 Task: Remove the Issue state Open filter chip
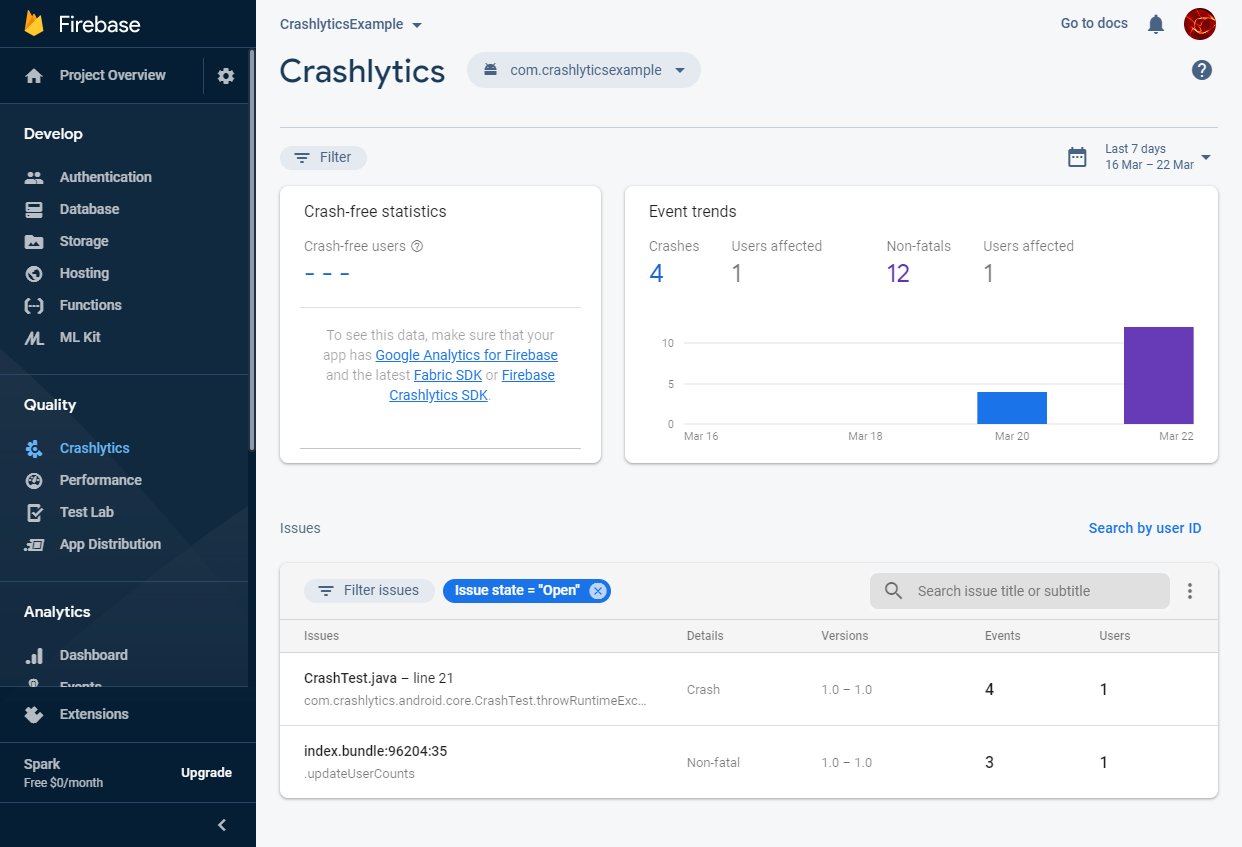[597, 591]
